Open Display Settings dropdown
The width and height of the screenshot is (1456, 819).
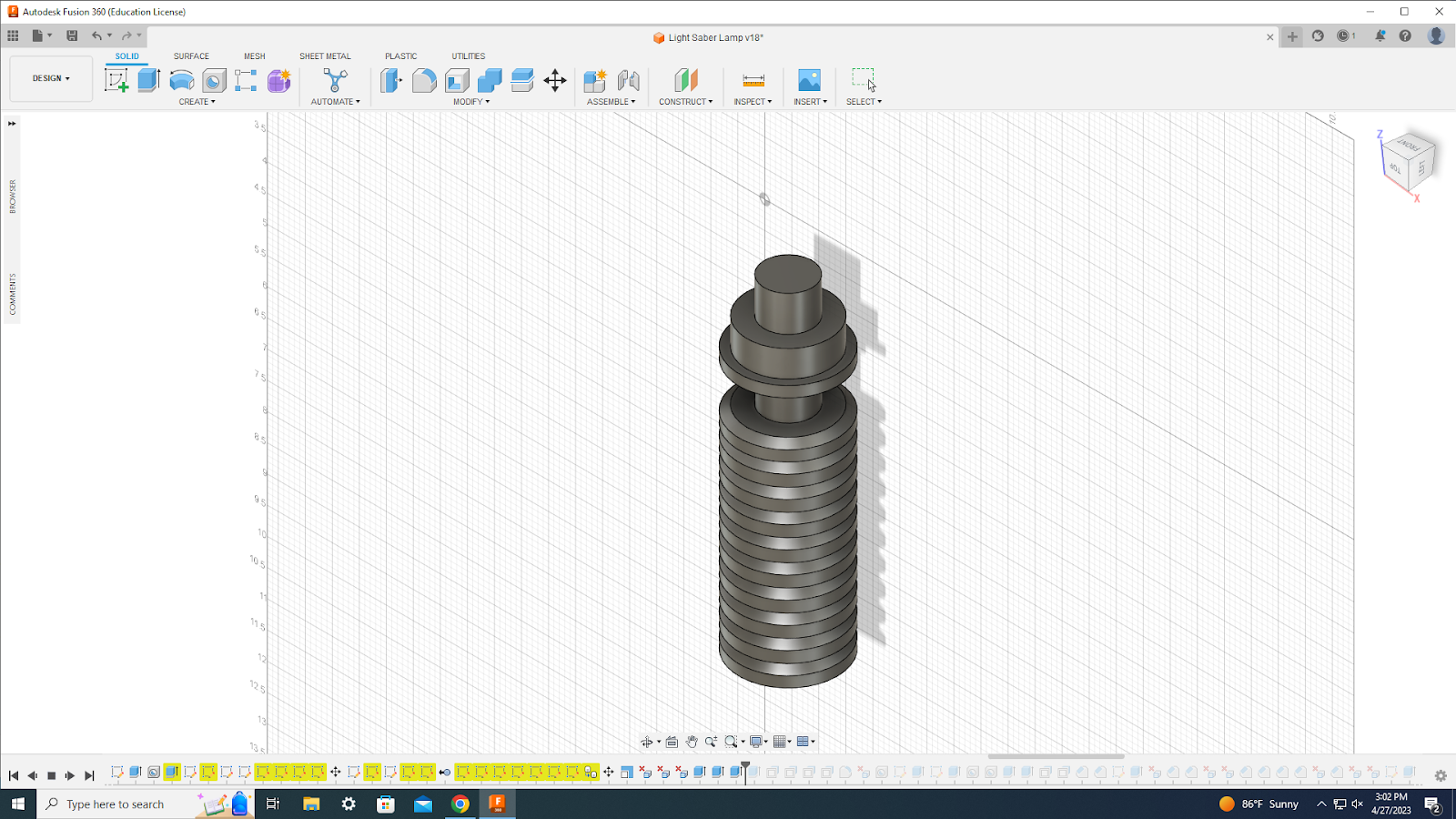[759, 742]
